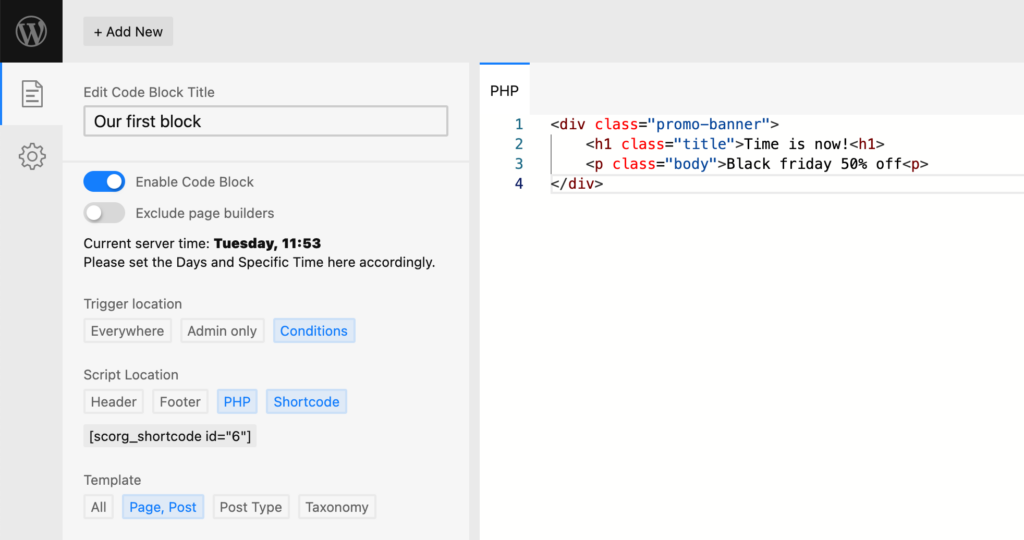The image size is (1024, 540).
Task: Click the Trigger location label
Action: click(133, 304)
